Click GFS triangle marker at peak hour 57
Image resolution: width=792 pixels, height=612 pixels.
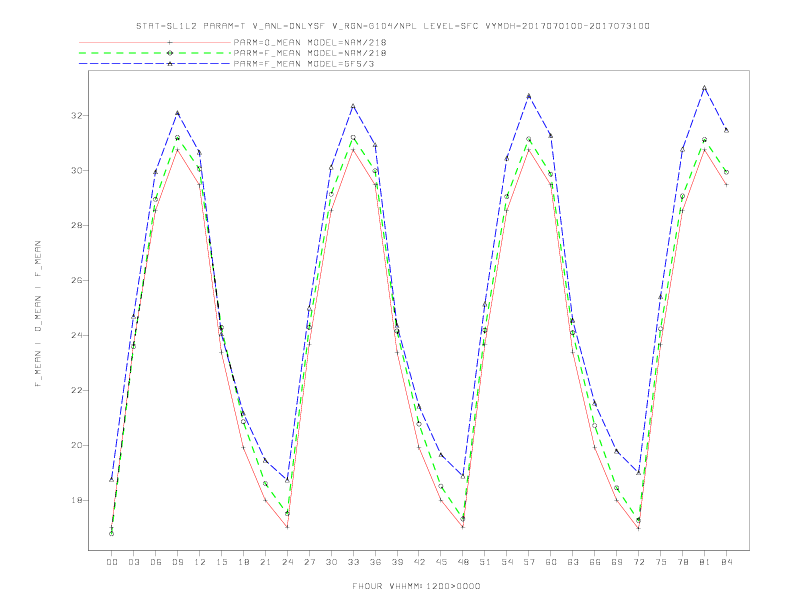pyautogui.click(x=529, y=96)
